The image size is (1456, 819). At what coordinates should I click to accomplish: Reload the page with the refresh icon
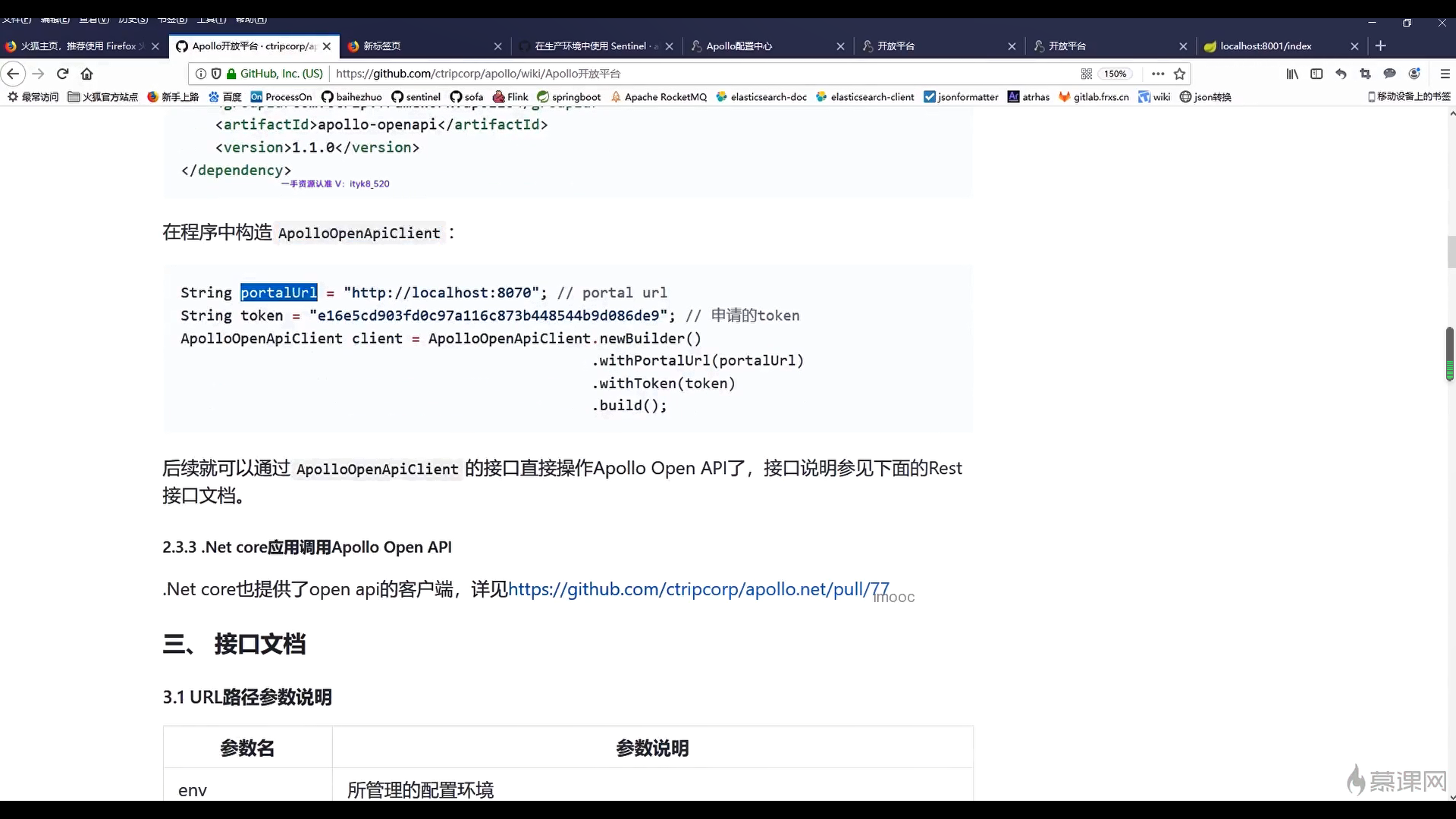coord(63,74)
